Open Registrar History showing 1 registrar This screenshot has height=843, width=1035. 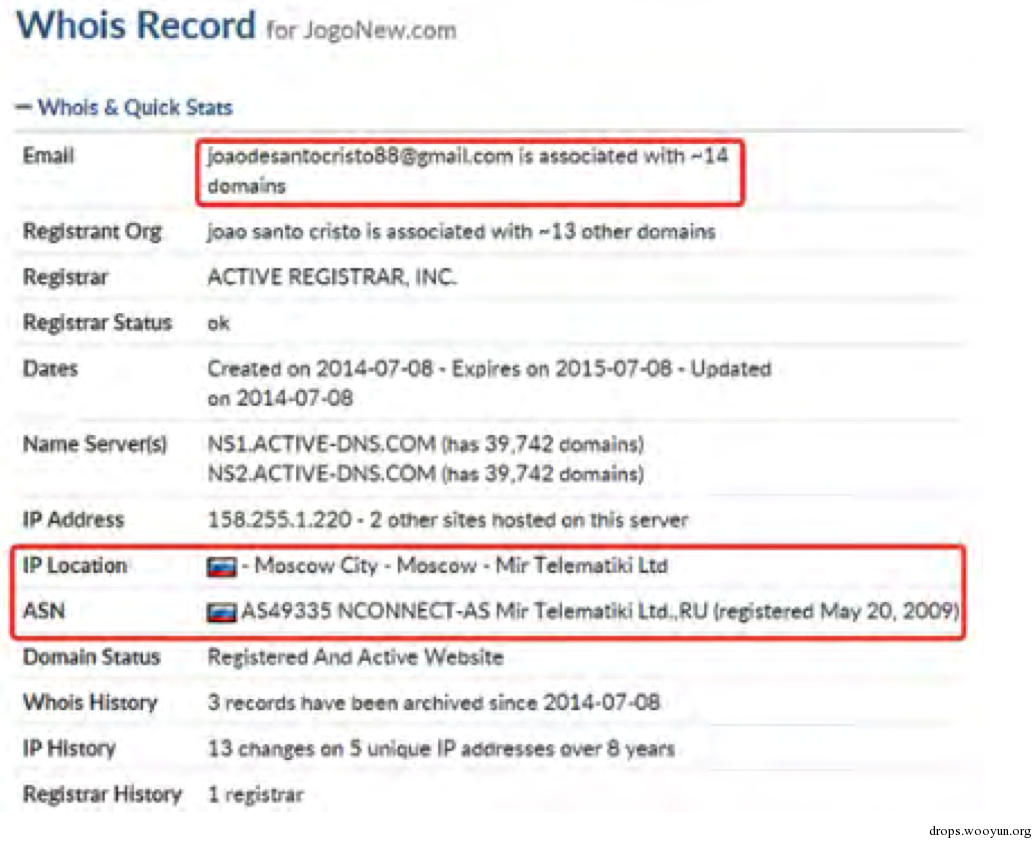pyautogui.click(x=255, y=794)
